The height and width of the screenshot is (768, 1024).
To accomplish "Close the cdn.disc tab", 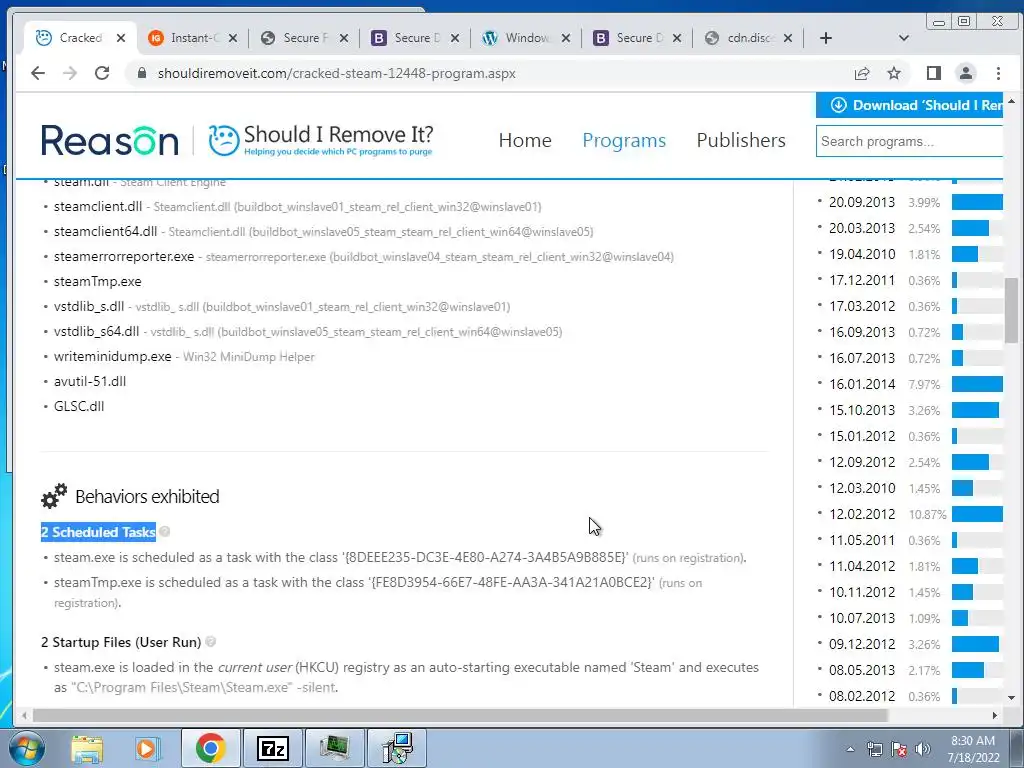I will [x=788, y=38].
